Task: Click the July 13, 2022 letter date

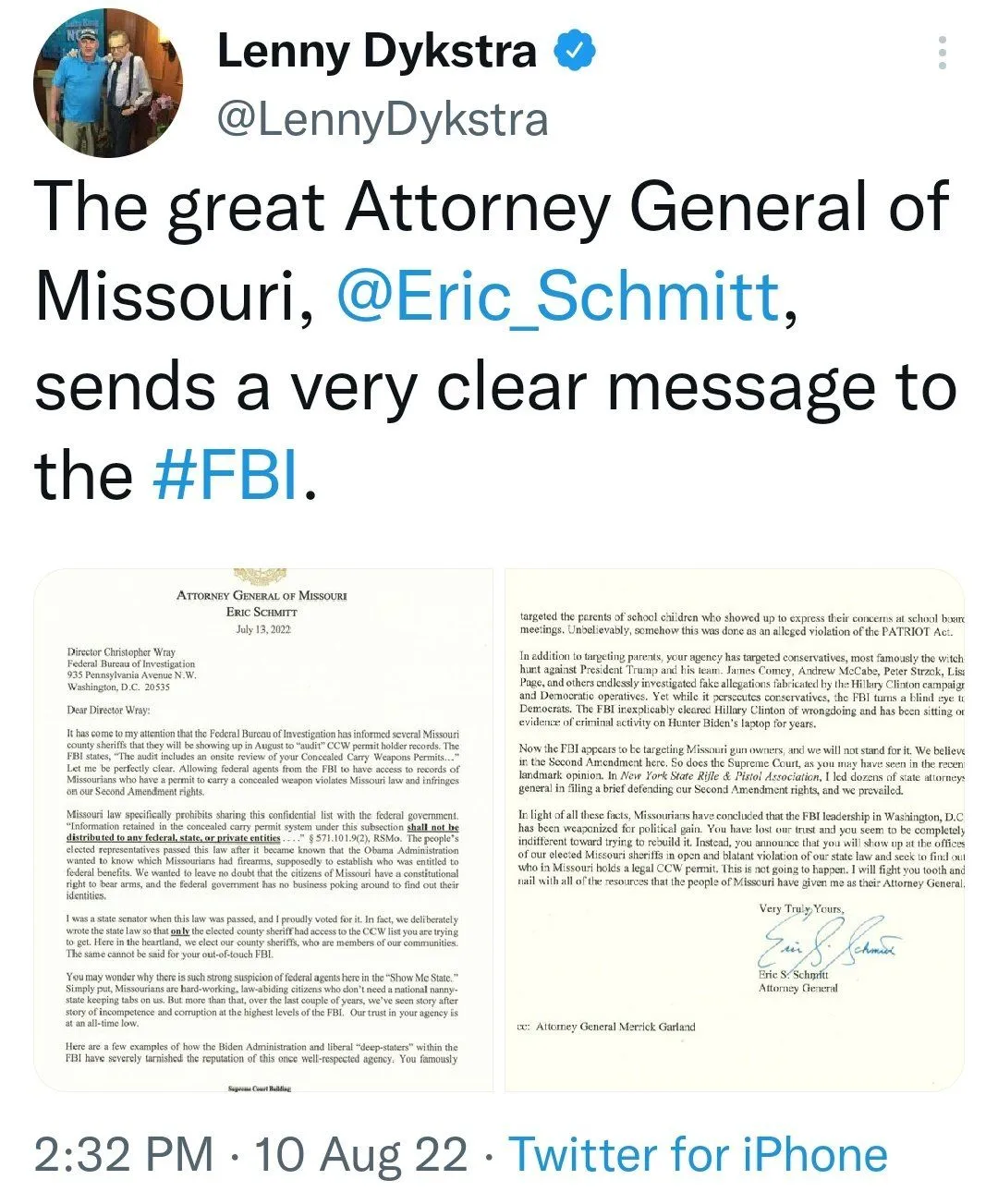Action: 263,628
